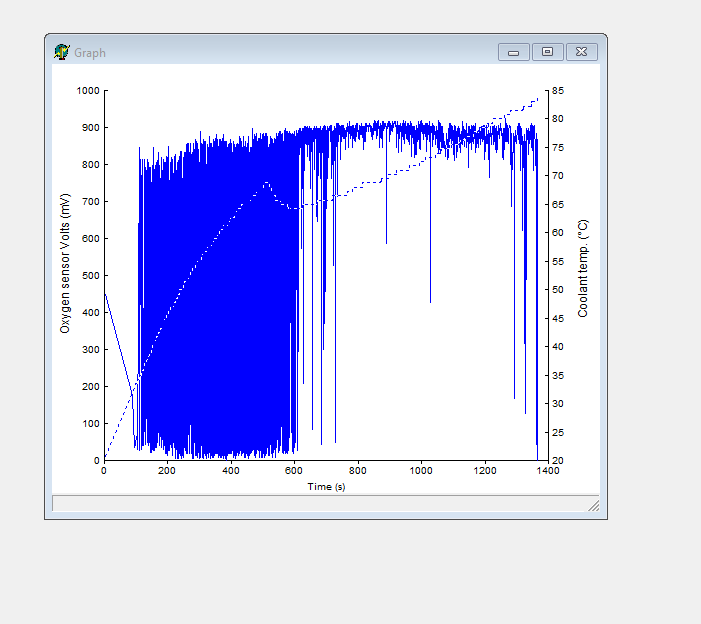Click the Graph window title text

click(90, 53)
